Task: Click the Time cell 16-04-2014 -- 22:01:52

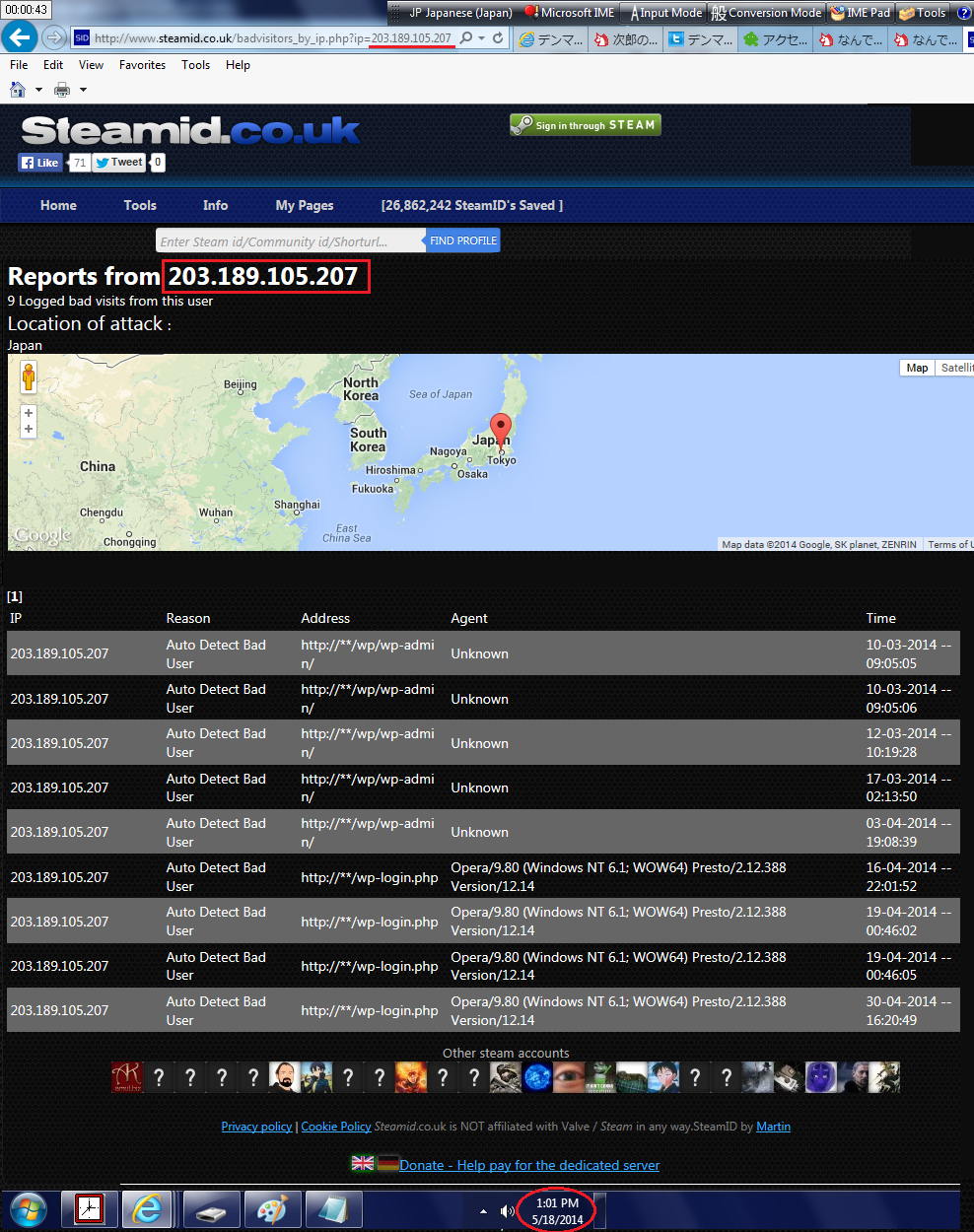Action: click(x=908, y=876)
